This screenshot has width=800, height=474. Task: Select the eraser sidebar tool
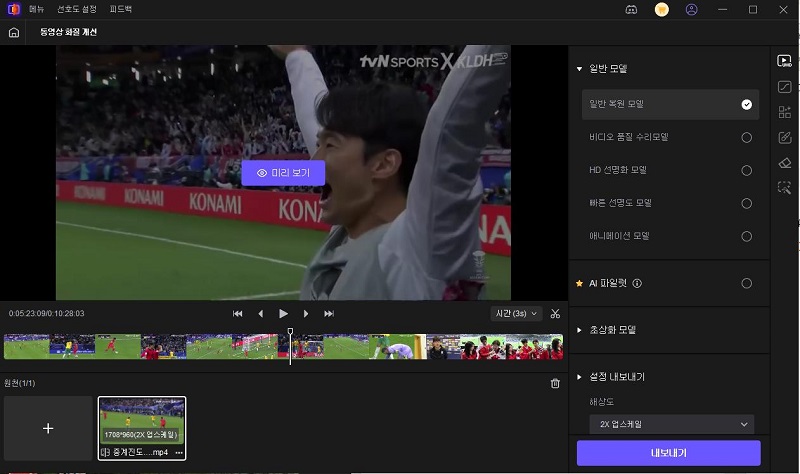click(x=784, y=163)
